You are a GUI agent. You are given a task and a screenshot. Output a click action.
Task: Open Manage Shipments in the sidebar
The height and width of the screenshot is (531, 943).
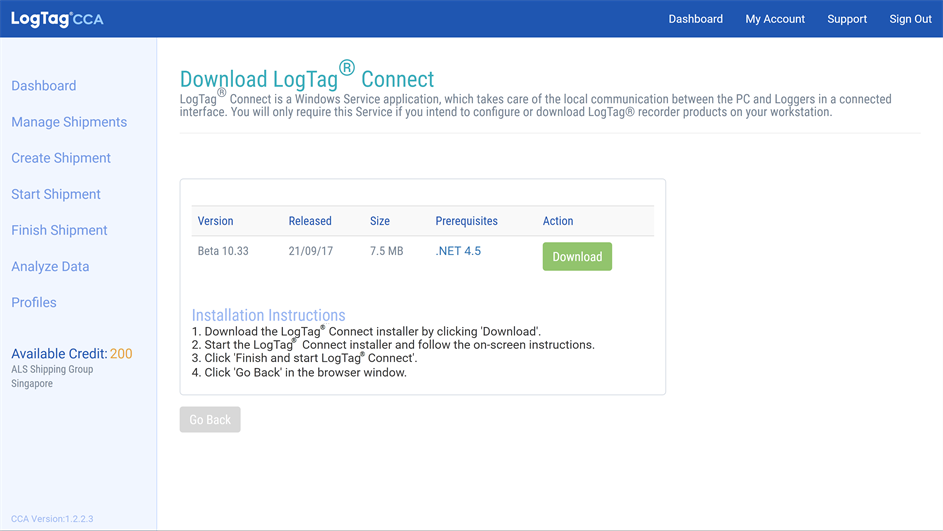(x=69, y=121)
